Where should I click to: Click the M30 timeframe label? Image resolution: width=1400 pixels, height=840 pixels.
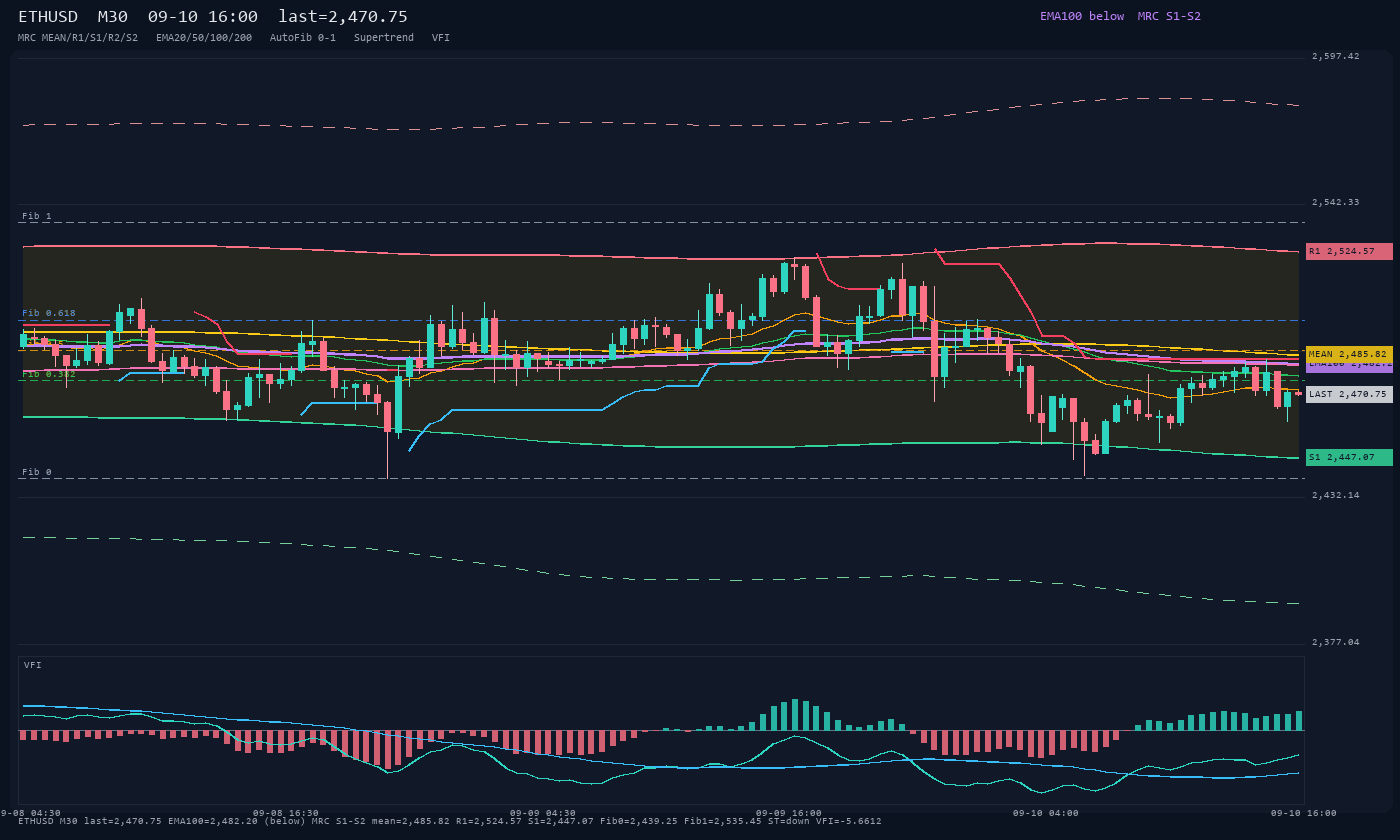coord(113,17)
